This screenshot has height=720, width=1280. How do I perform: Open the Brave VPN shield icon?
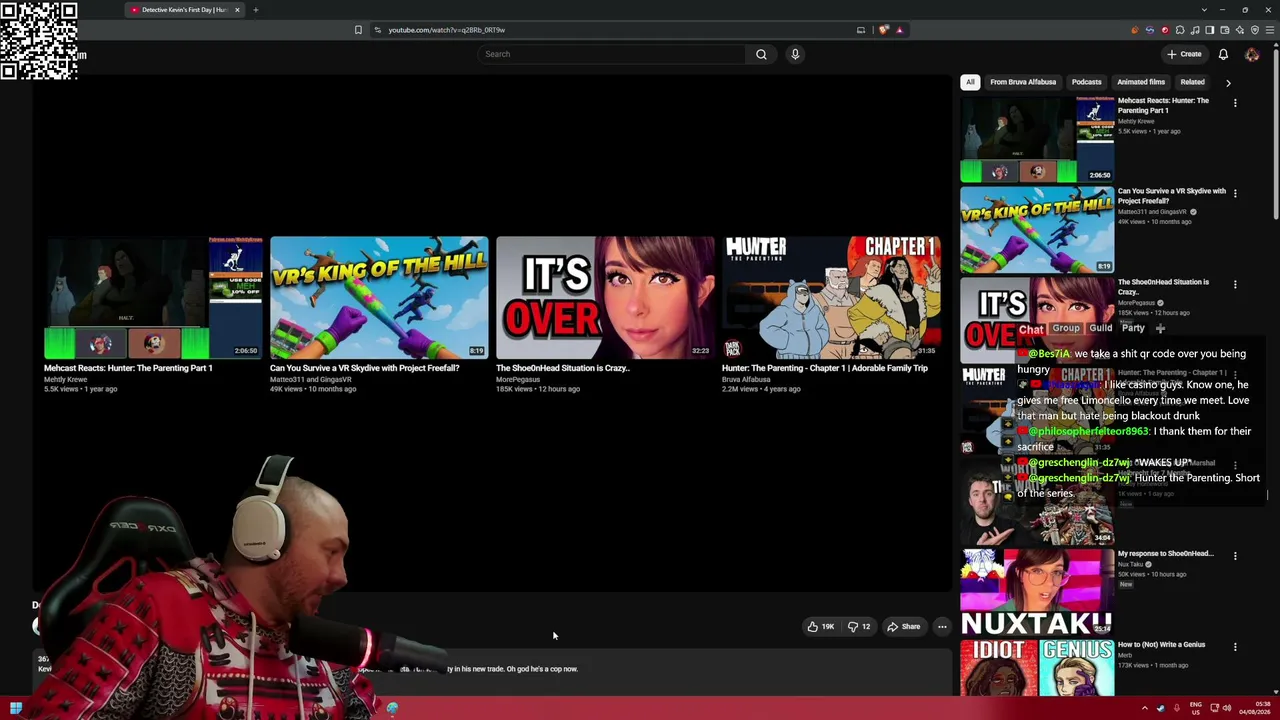(x=1255, y=30)
